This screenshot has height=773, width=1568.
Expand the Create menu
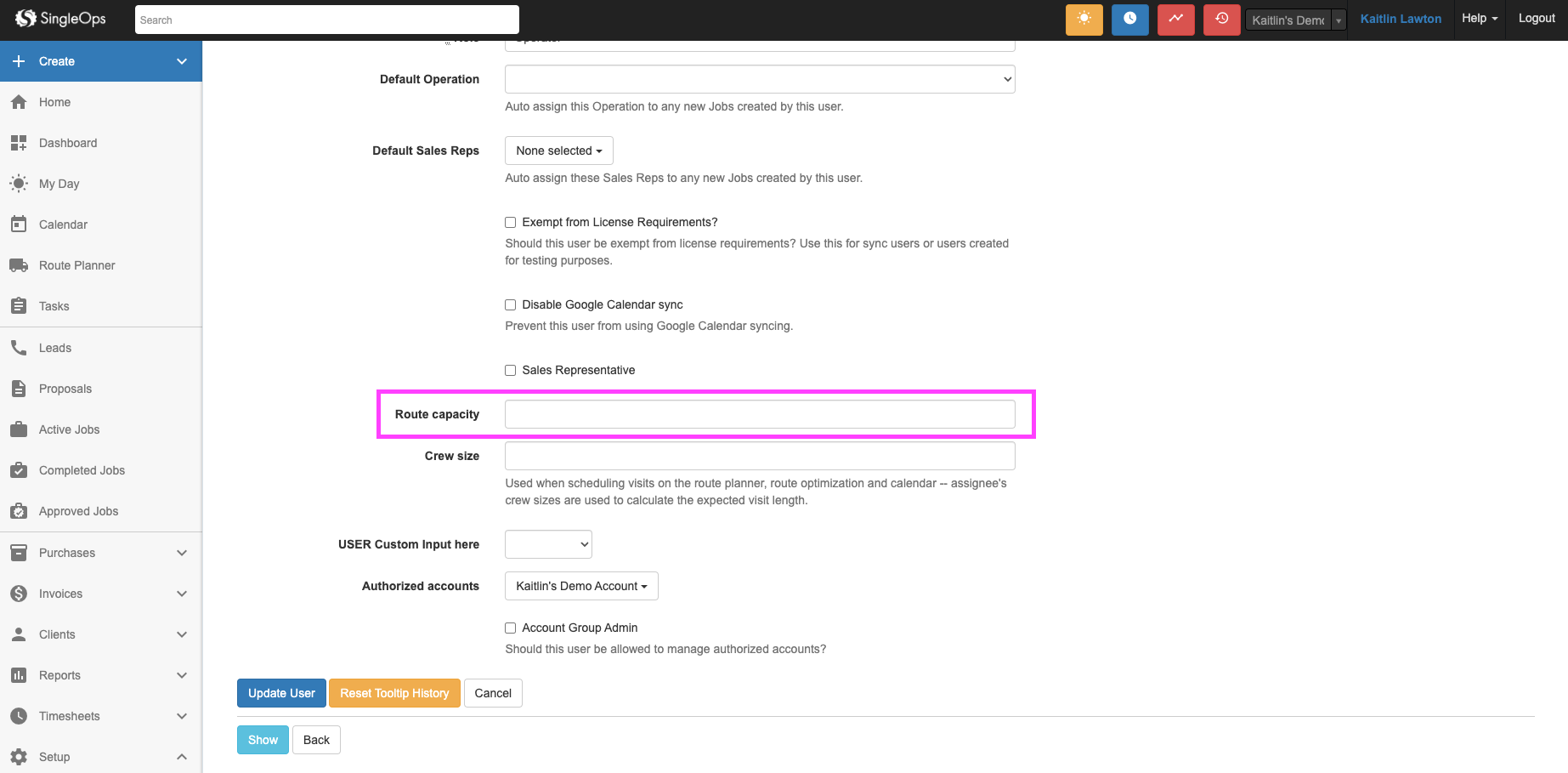point(100,61)
